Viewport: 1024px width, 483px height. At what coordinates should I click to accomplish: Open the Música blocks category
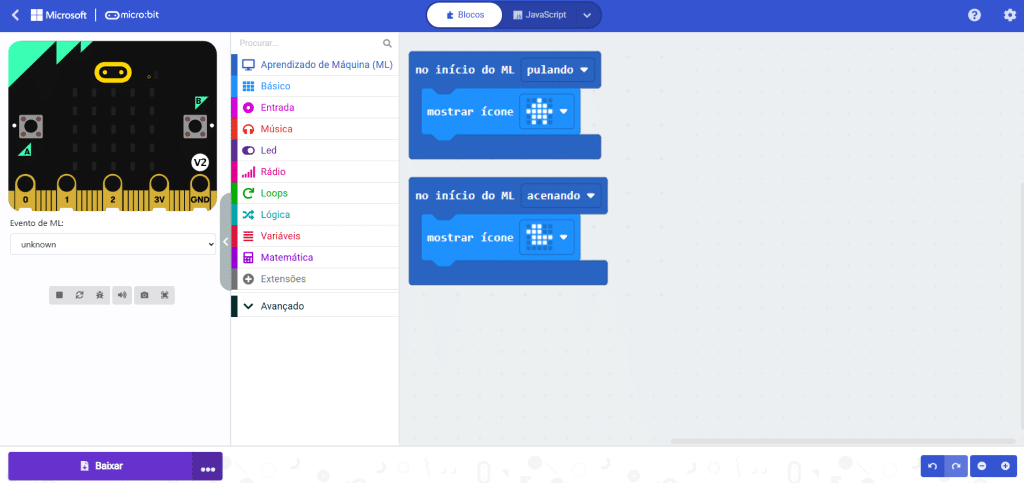pos(315,129)
